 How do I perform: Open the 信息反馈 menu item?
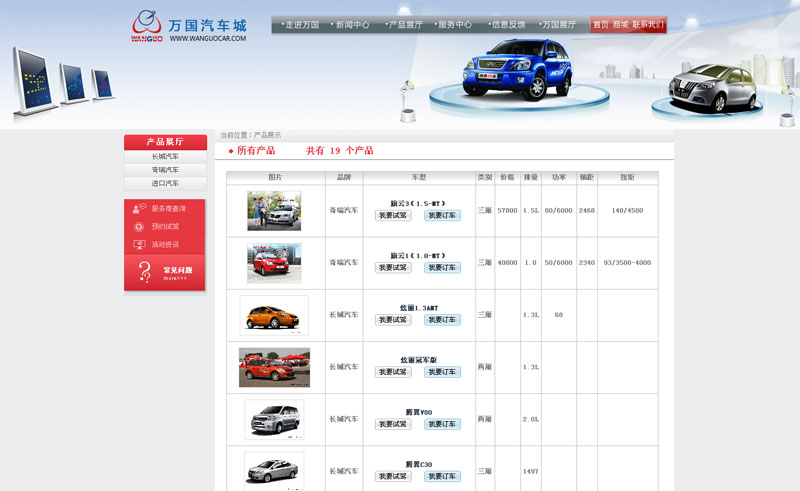pyautogui.click(x=507, y=24)
